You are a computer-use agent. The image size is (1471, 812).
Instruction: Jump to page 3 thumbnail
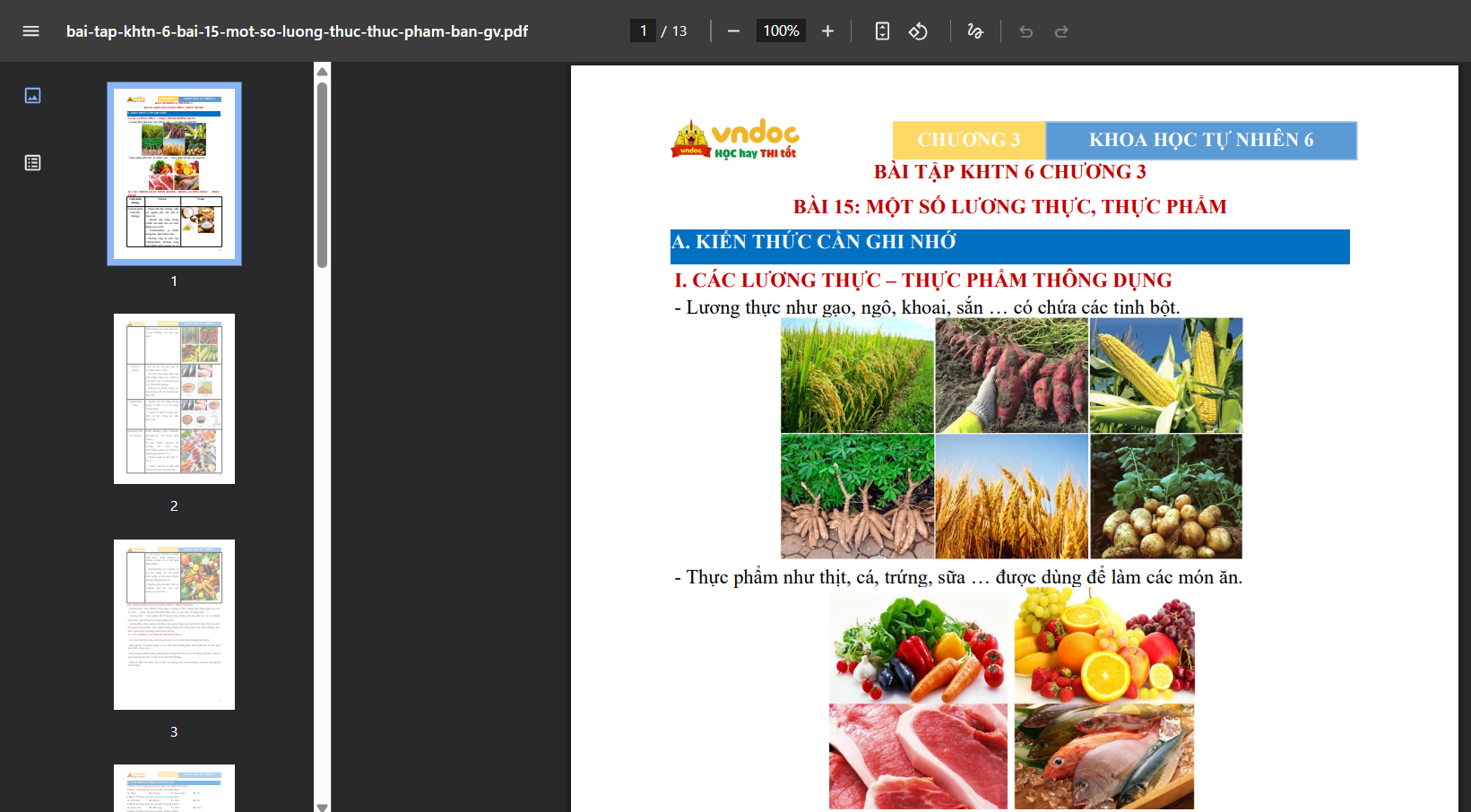coord(174,625)
